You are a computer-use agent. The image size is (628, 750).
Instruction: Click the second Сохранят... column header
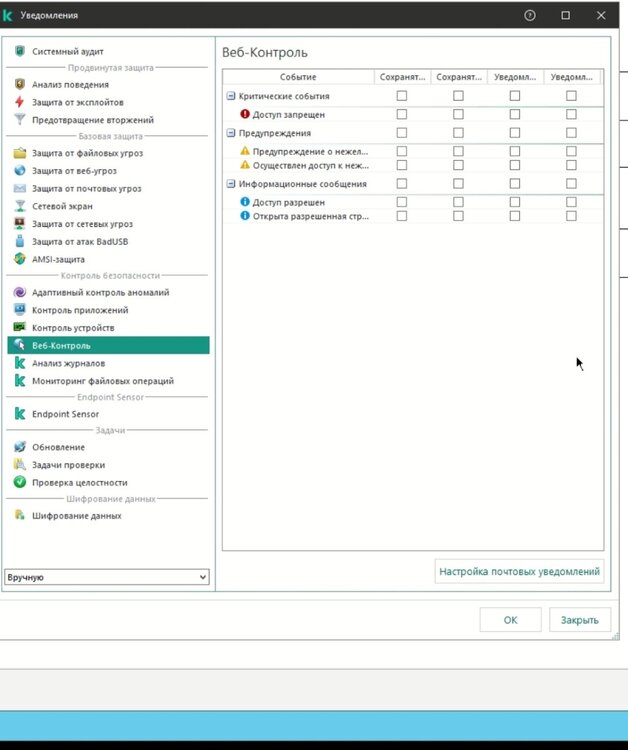pos(459,77)
